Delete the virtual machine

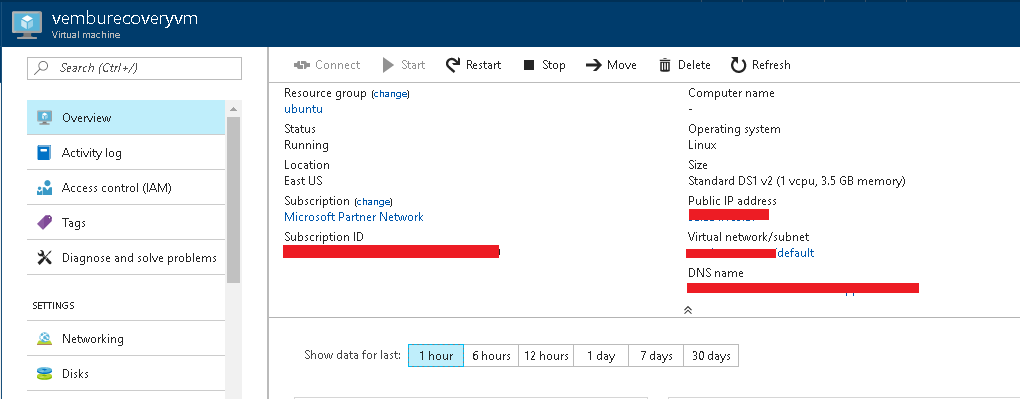(x=684, y=65)
